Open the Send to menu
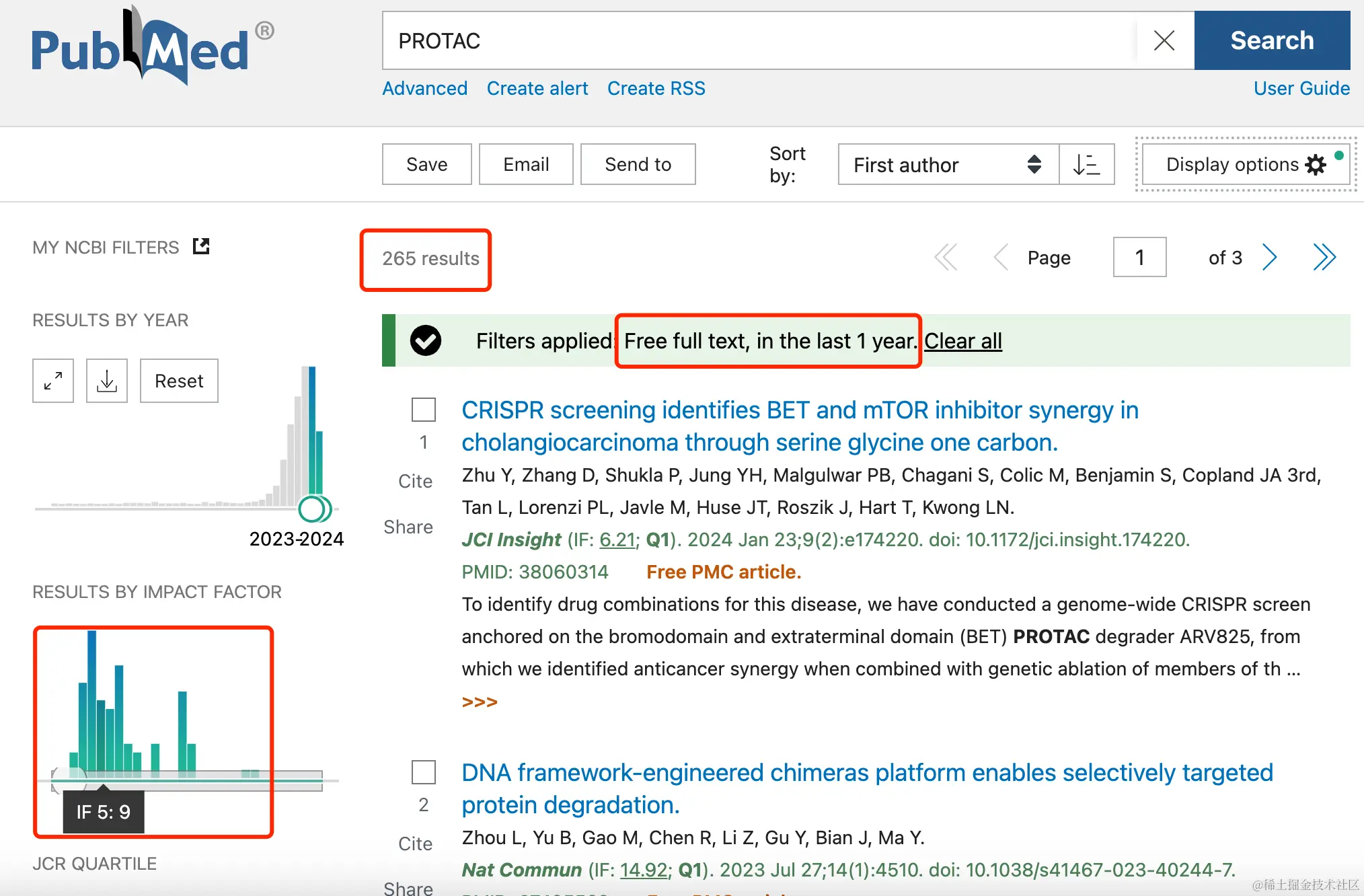The image size is (1364, 896). click(637, 164)
